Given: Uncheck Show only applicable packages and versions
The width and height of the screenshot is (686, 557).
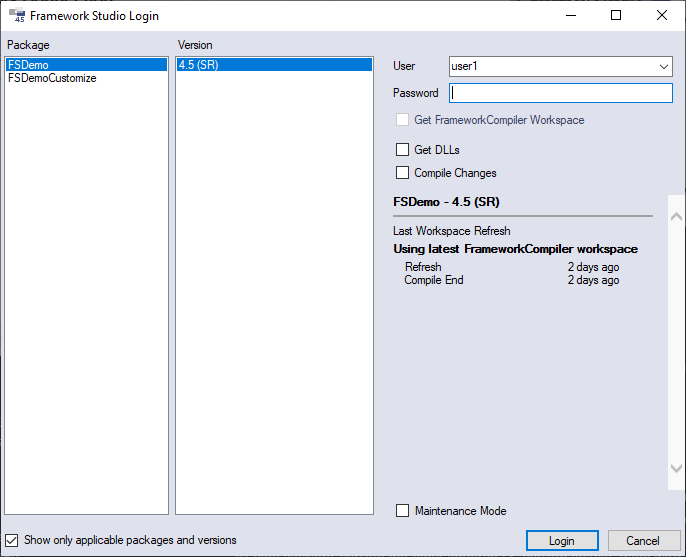Looking at the screenshot, I should (12, 540).
